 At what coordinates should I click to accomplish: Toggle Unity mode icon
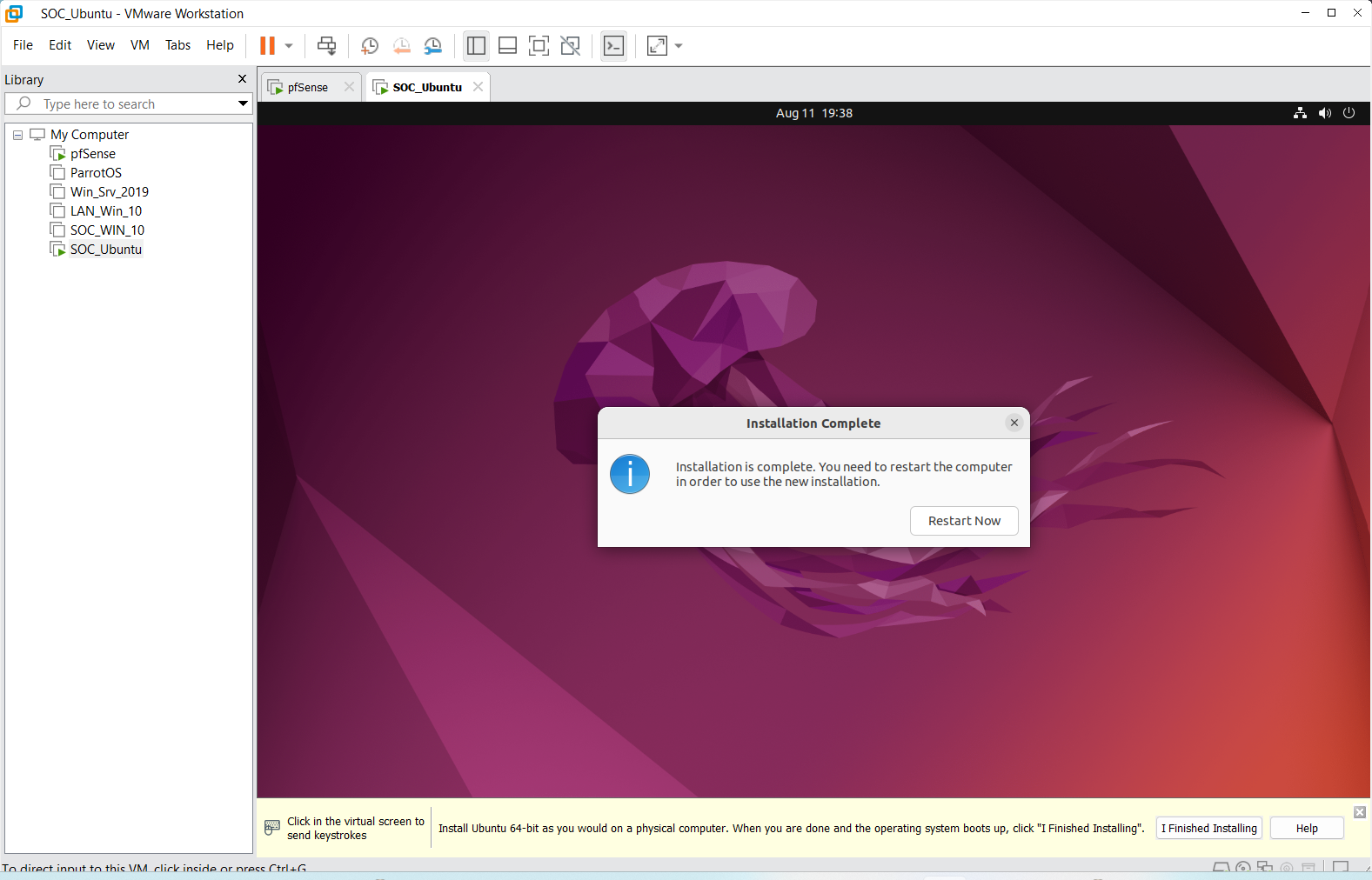tap(570, 45)
